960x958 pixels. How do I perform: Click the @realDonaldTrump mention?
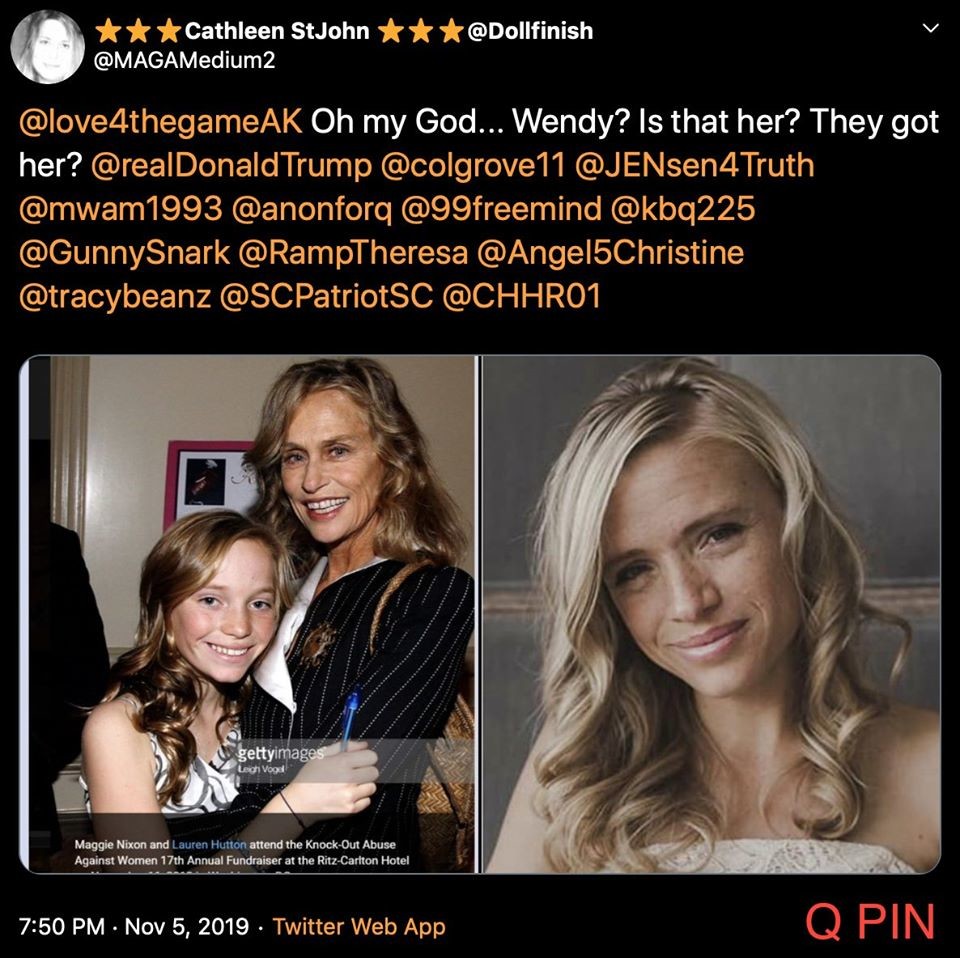[232, 166]
